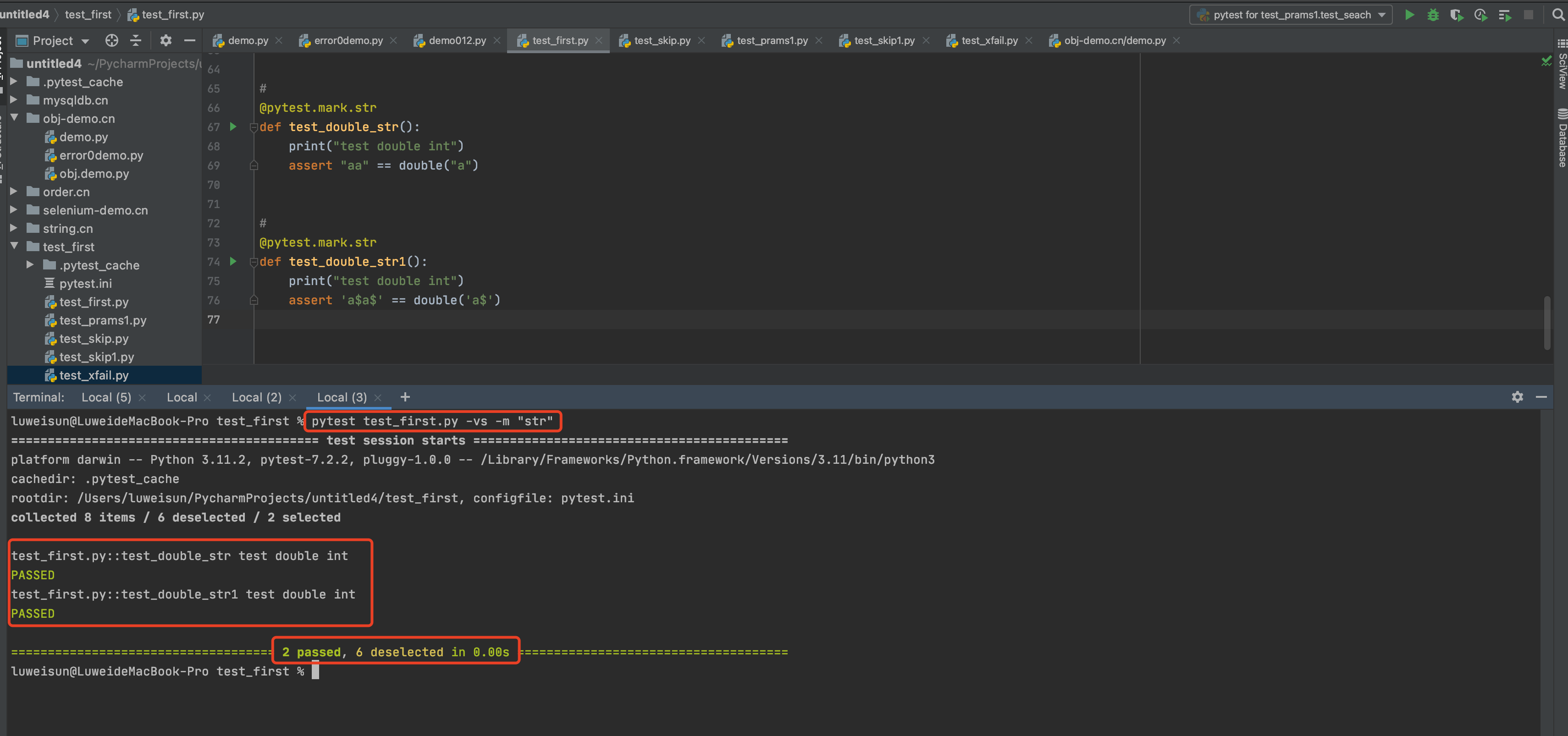Search everywhere magnifier icon

click(1558, 15)
